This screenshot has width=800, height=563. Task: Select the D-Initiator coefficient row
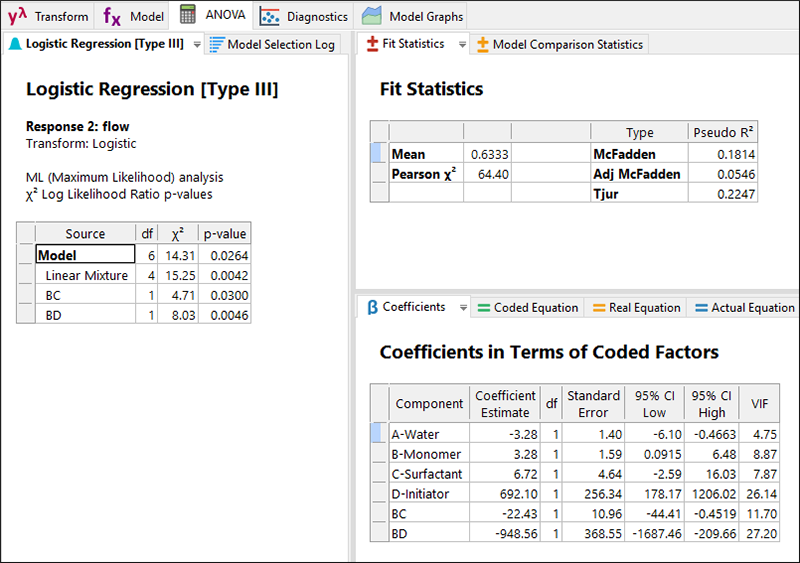pos(428,494)
